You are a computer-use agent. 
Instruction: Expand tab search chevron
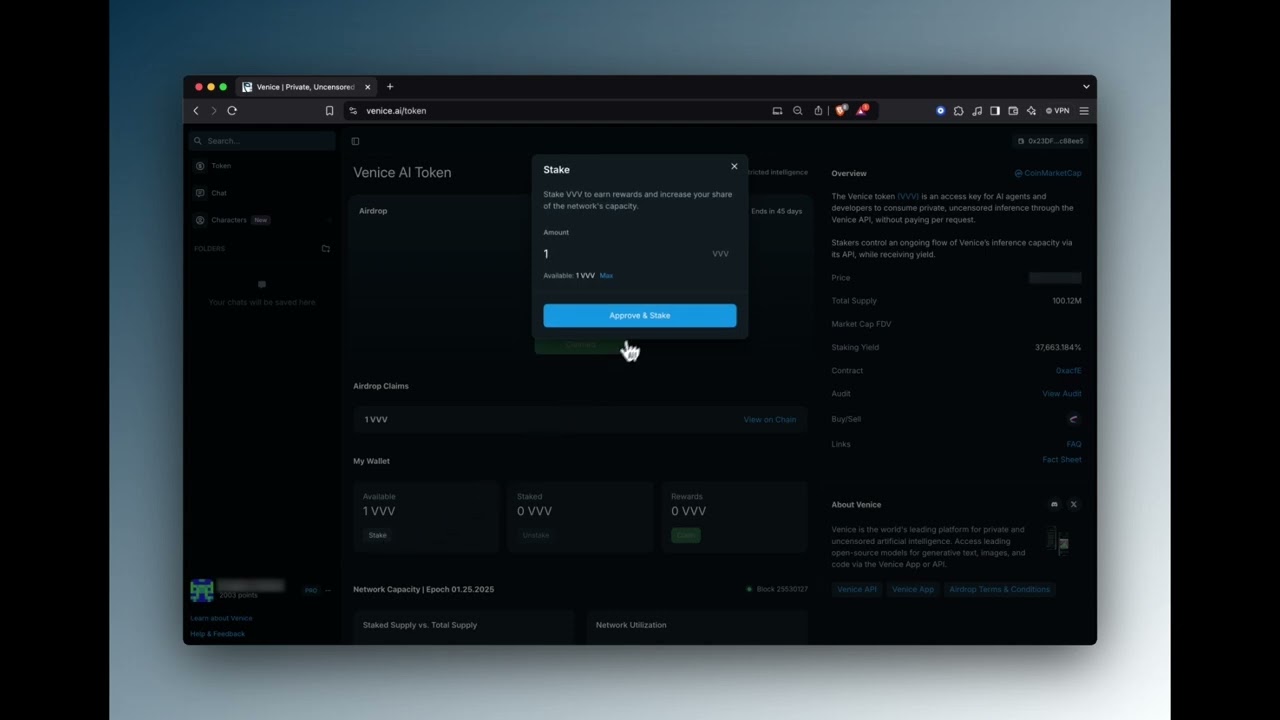click(x=1086, y=87)
